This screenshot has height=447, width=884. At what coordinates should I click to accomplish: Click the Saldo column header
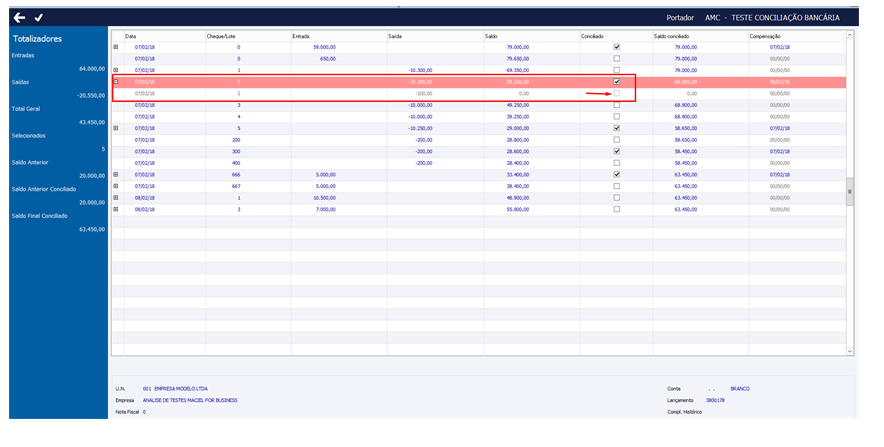pos(532,36)
